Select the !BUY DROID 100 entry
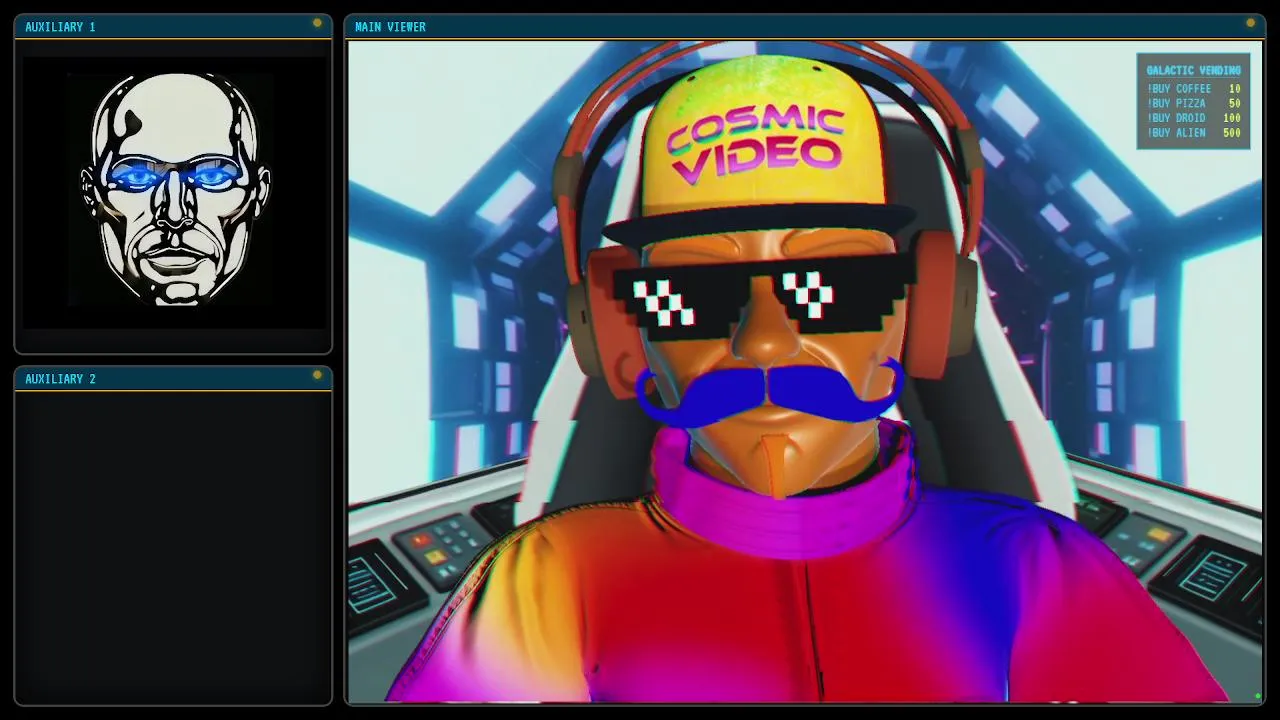 pyautogui.click(x=1193, y=118)
